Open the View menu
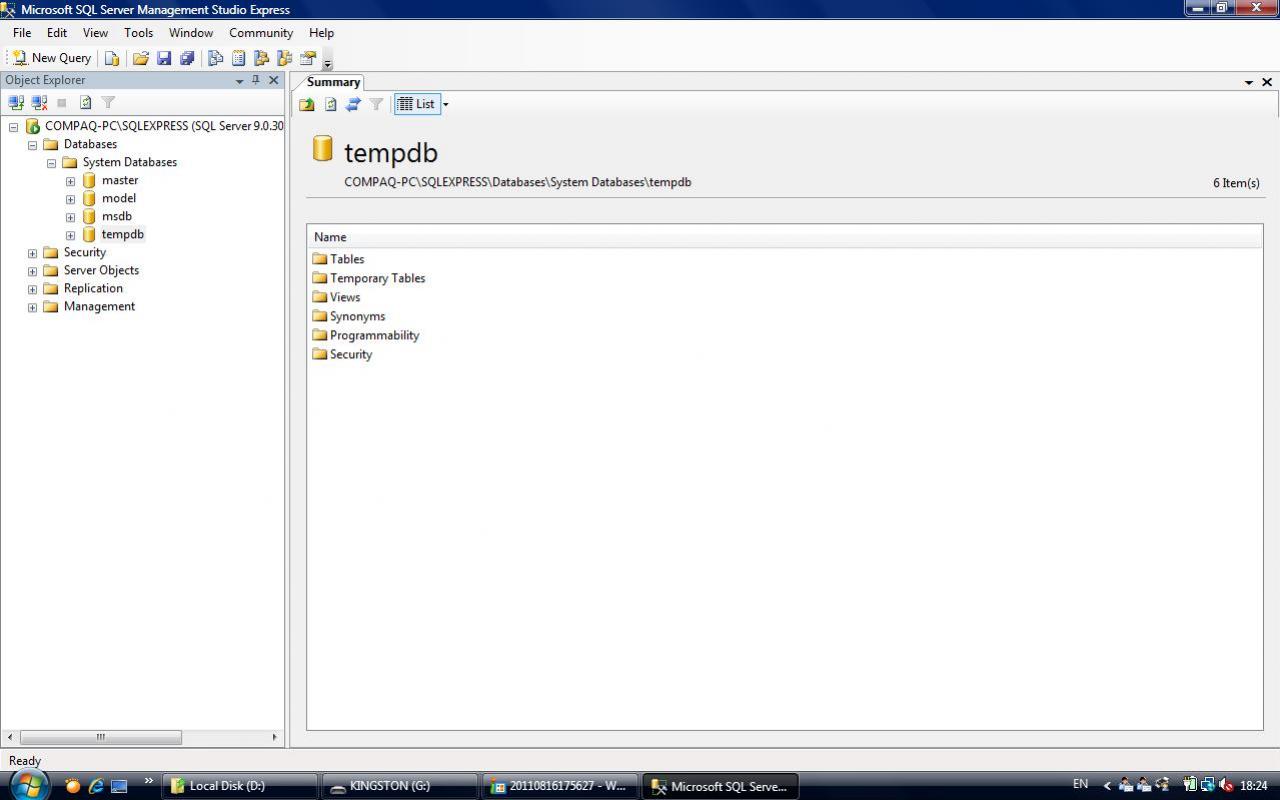This screenshot has height=800, width=1280. (95, 33)
